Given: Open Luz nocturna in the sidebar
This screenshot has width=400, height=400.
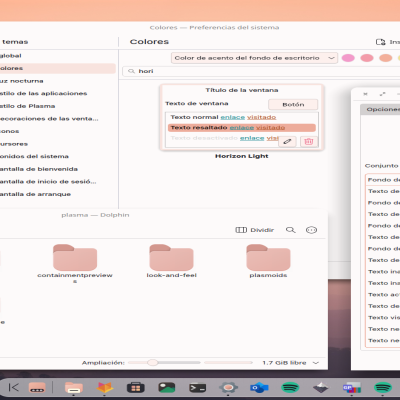Looking at the screenshot, I should click(57, 81).
